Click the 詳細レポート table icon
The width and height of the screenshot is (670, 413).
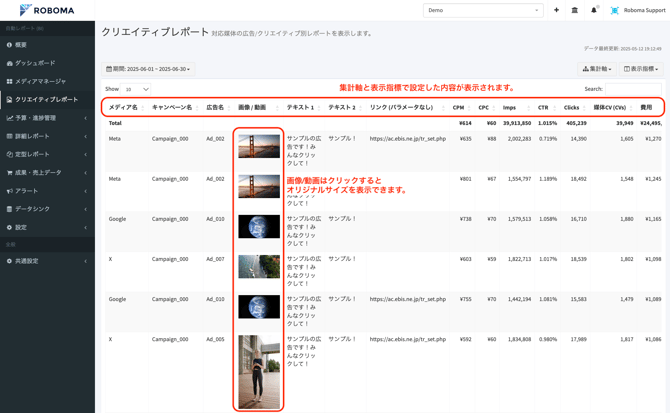[9, 136]
